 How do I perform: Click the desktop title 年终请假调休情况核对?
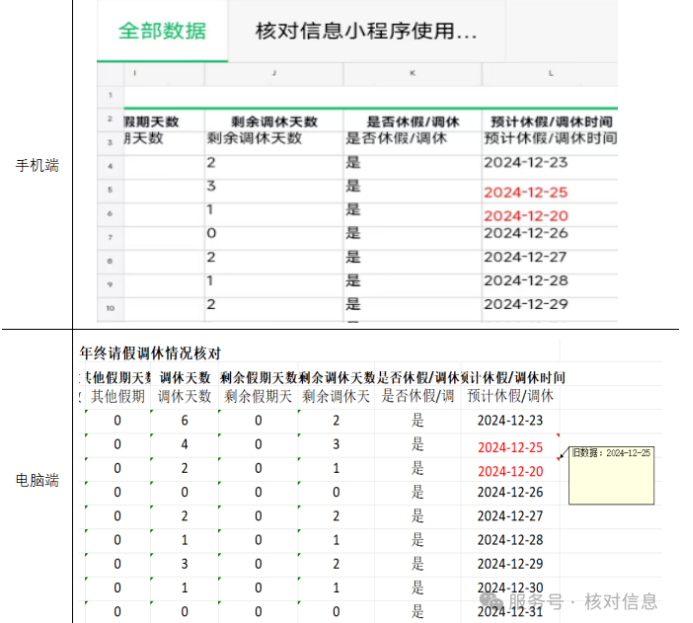point(150,353)
